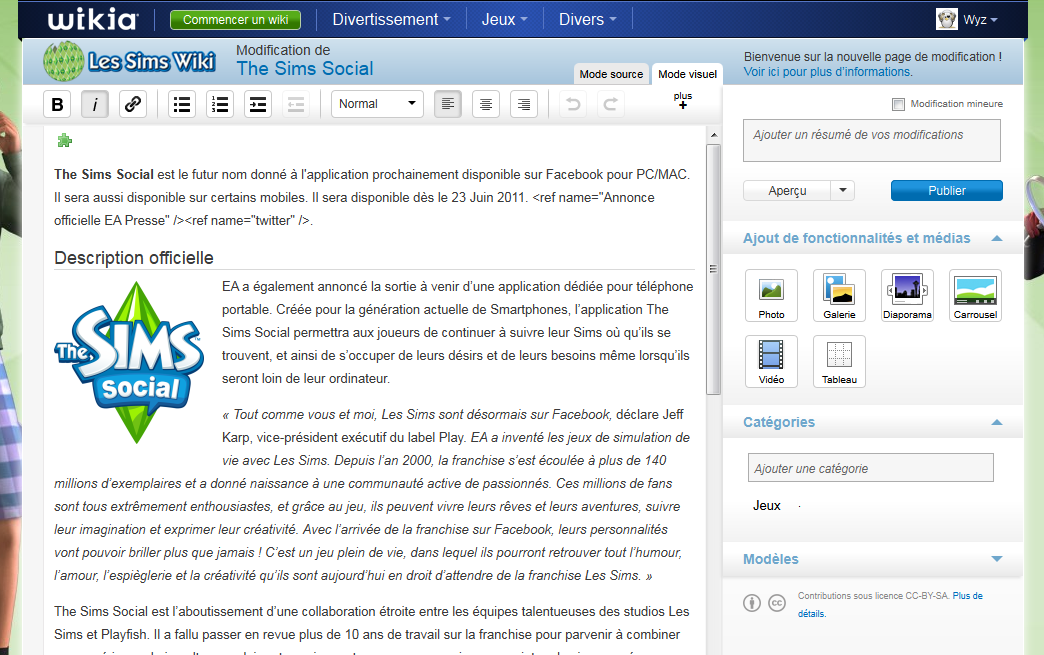Click the Description officielle heading
This screenshot has height=655, width=1044.
tap(134, 258)
